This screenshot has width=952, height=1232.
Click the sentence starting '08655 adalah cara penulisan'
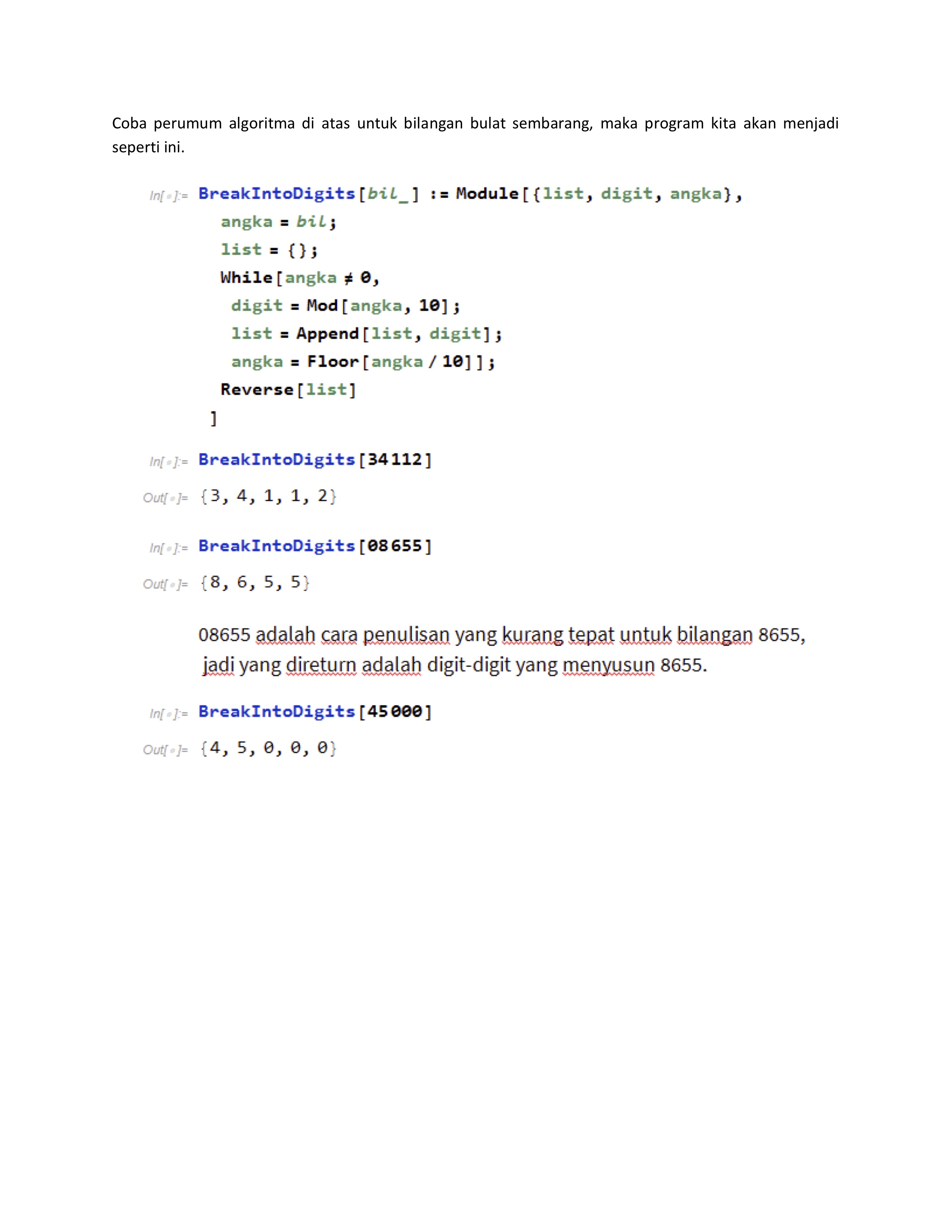[502, 635]
